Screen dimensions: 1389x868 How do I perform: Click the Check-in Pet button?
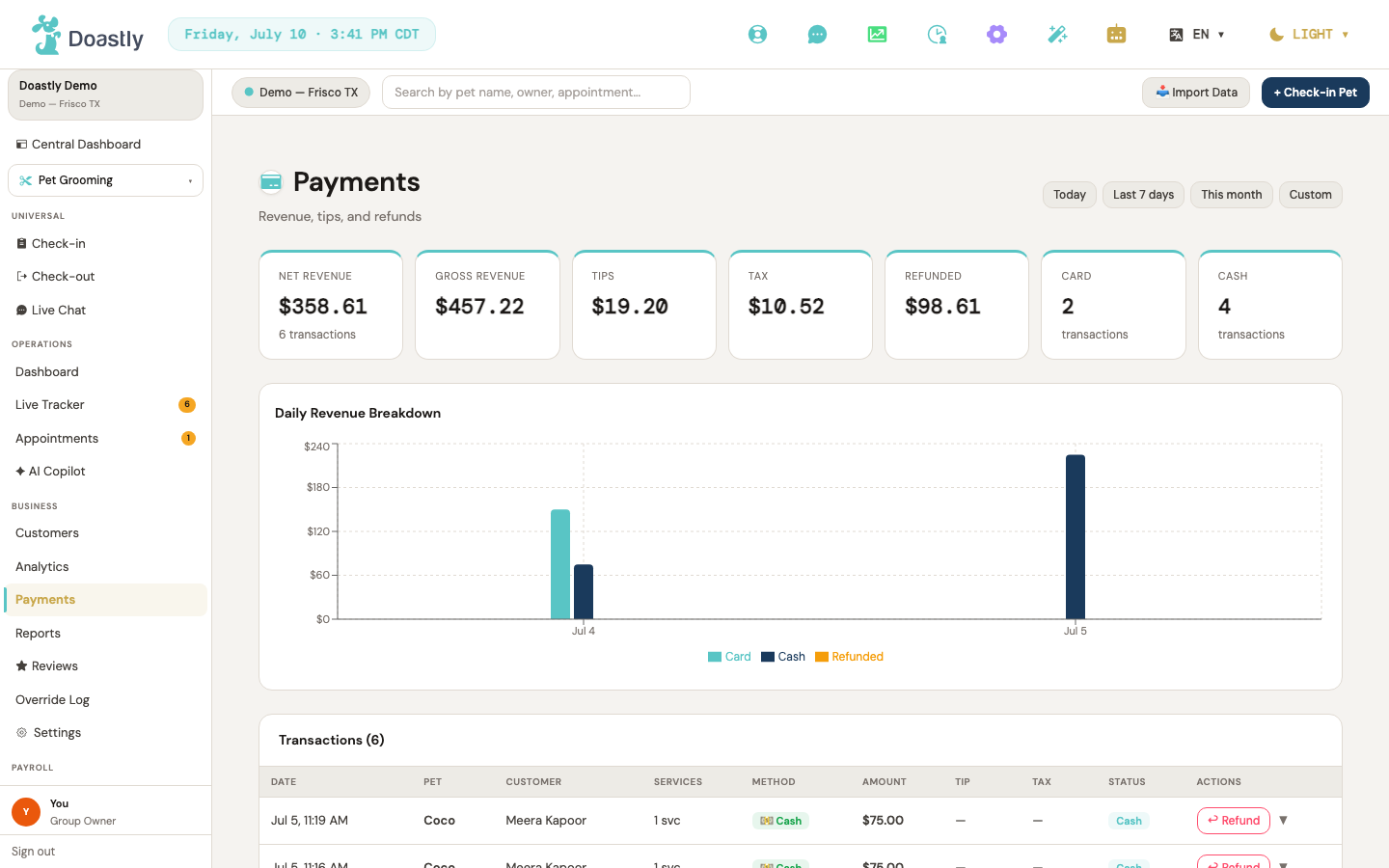pyautogui.click(x=1316, y=93)
